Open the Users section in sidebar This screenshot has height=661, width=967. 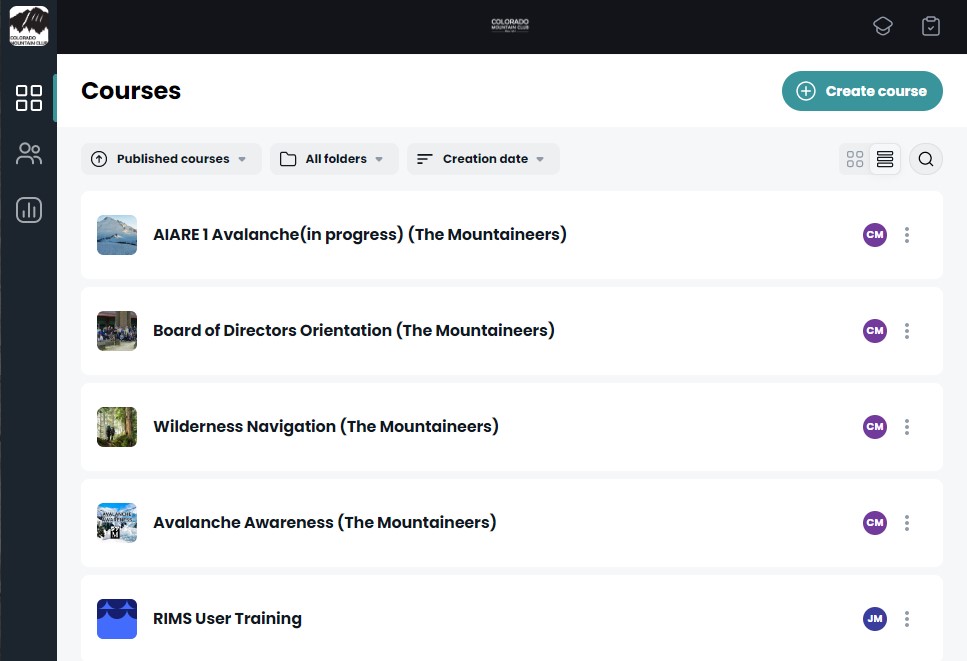tap(29, 154)
